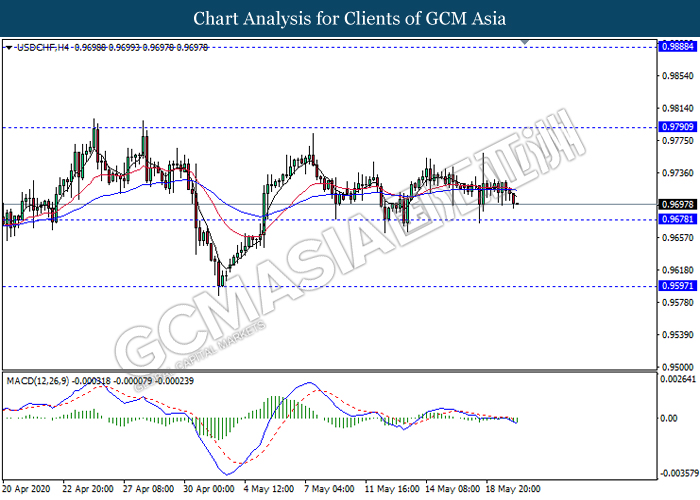
Task: Click the 0.98540 price axis value
Action: tap(678, 76)
